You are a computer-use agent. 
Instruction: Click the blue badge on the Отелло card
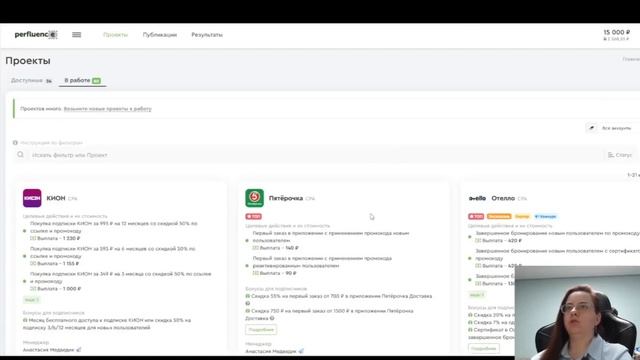[545, 216]
